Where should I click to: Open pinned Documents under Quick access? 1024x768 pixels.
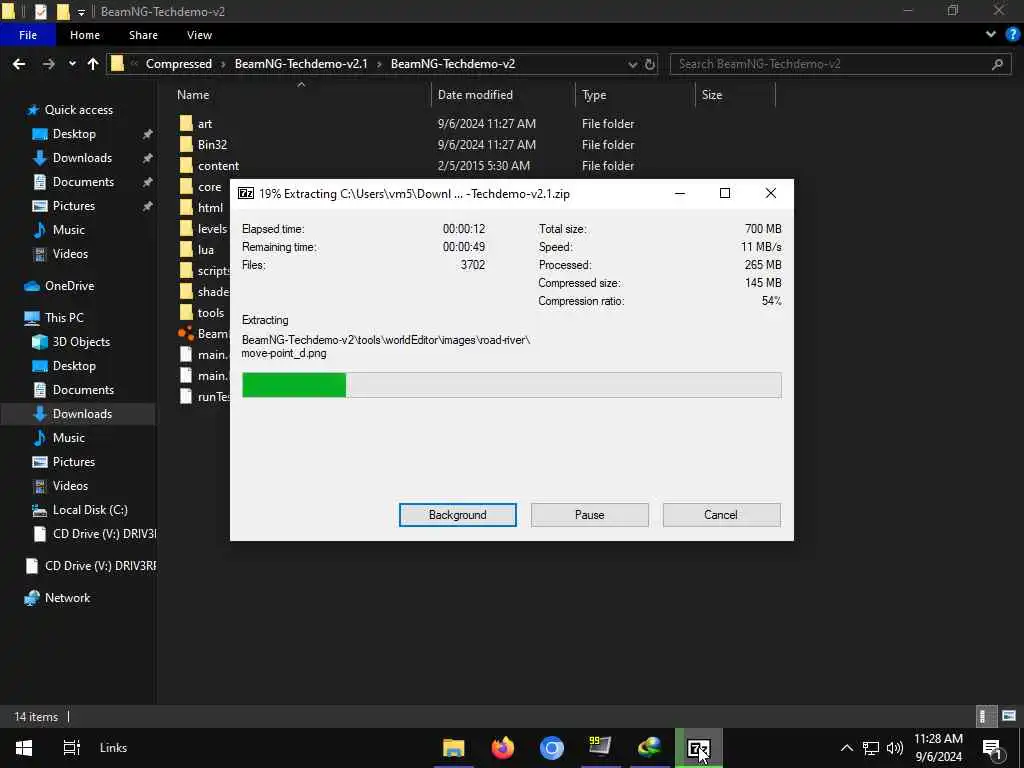click(83, 182)
